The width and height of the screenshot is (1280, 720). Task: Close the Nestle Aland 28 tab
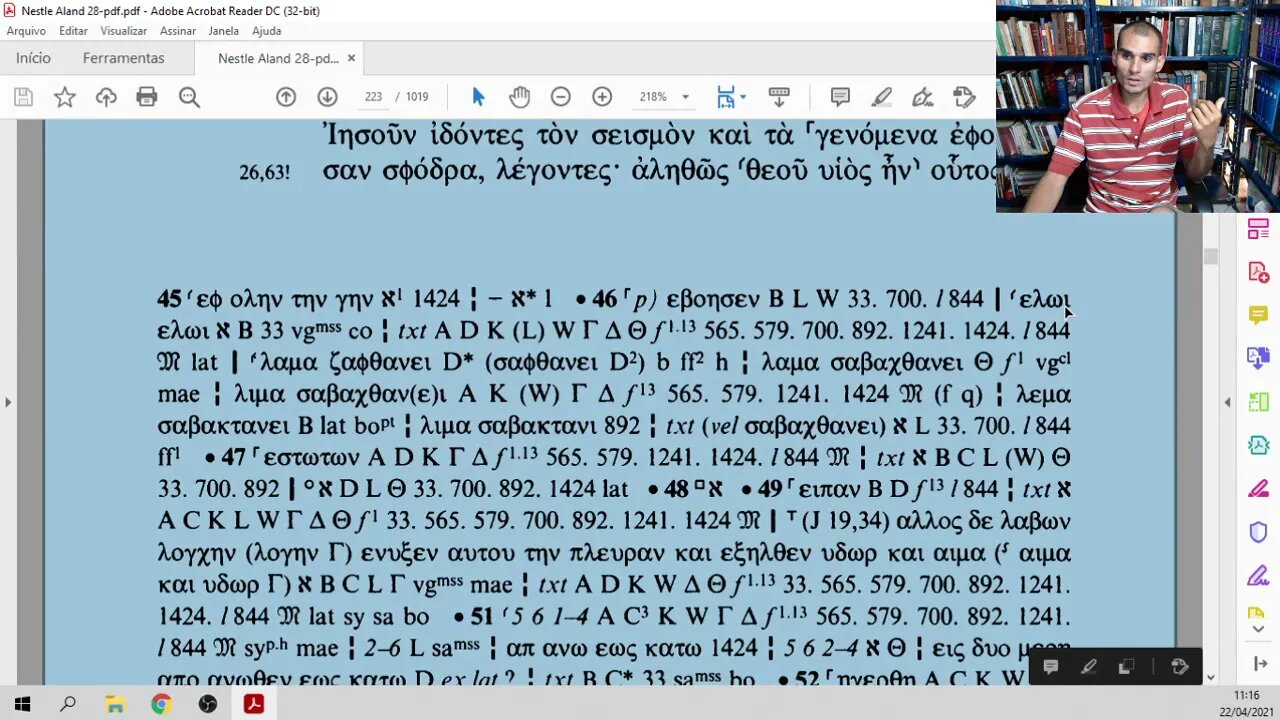351,58
